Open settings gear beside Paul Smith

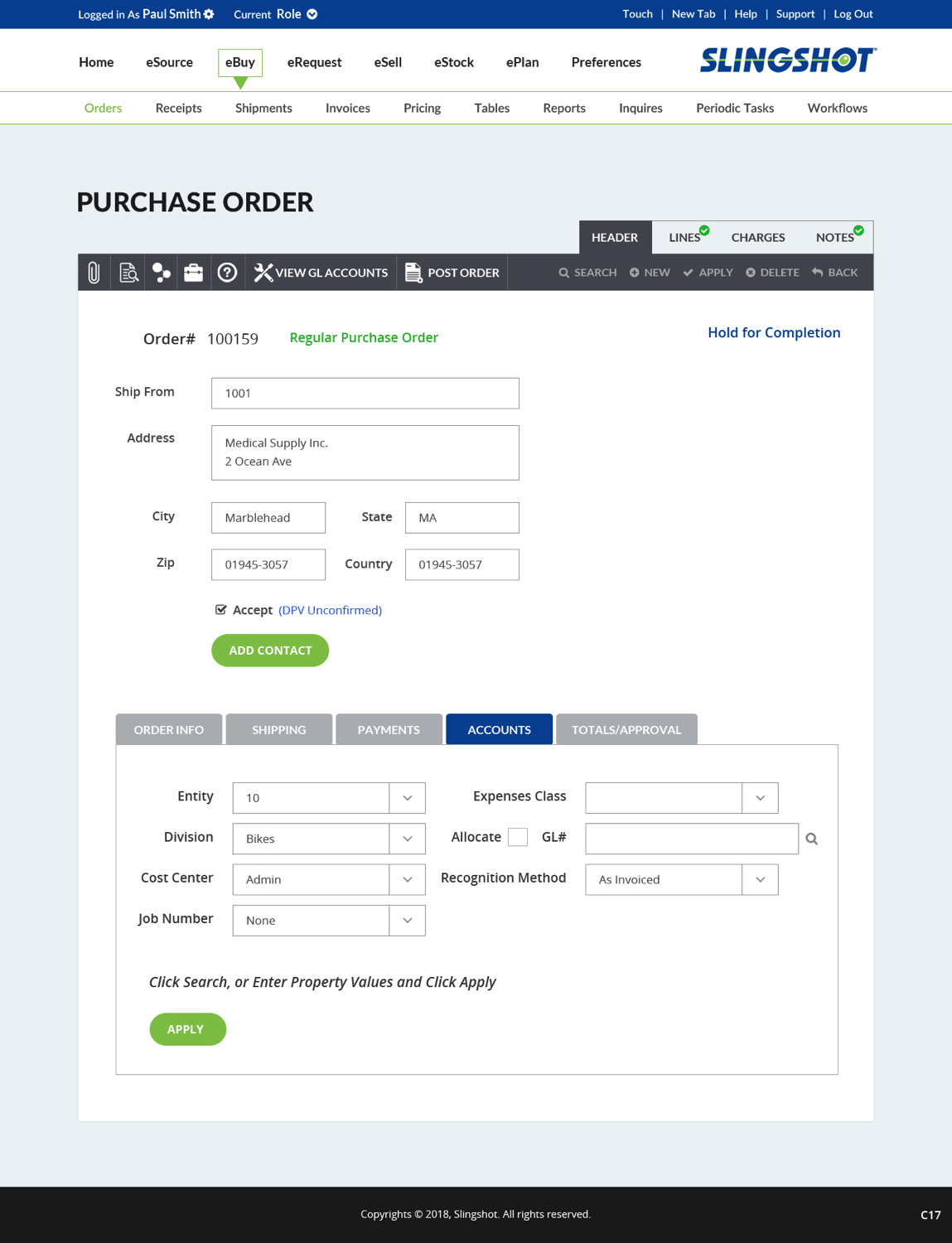(x=209, y=14)
